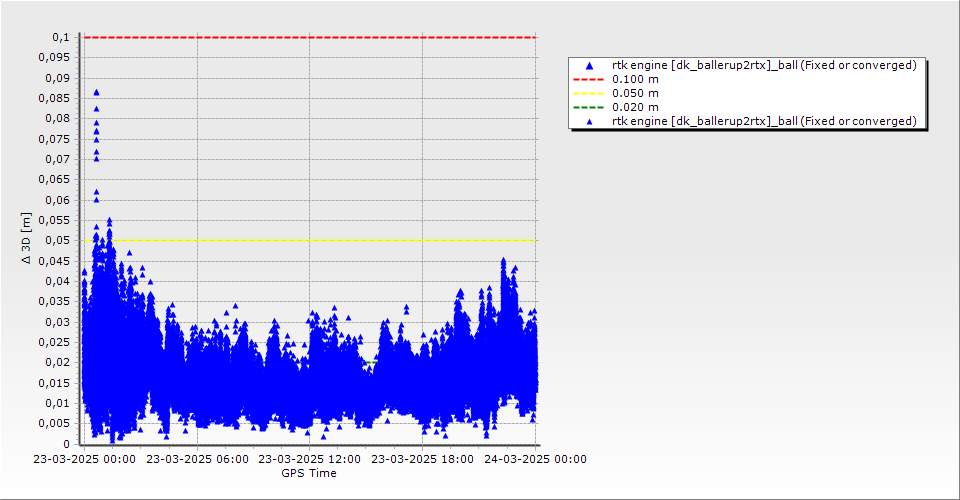Click the 0,02 y-axis label
The height and width of the screenshot is (500, 960).
coord(58,362)
